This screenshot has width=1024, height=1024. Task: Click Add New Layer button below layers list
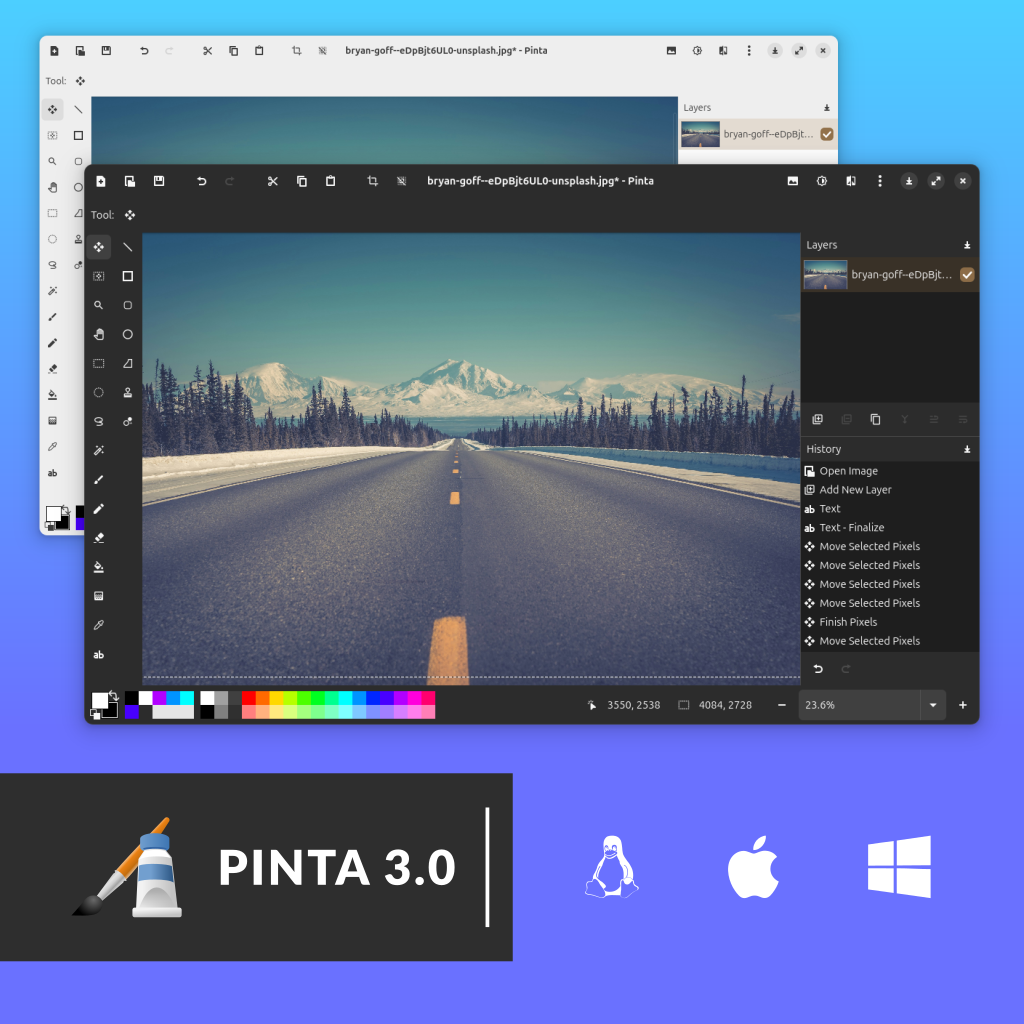[817, 419]
